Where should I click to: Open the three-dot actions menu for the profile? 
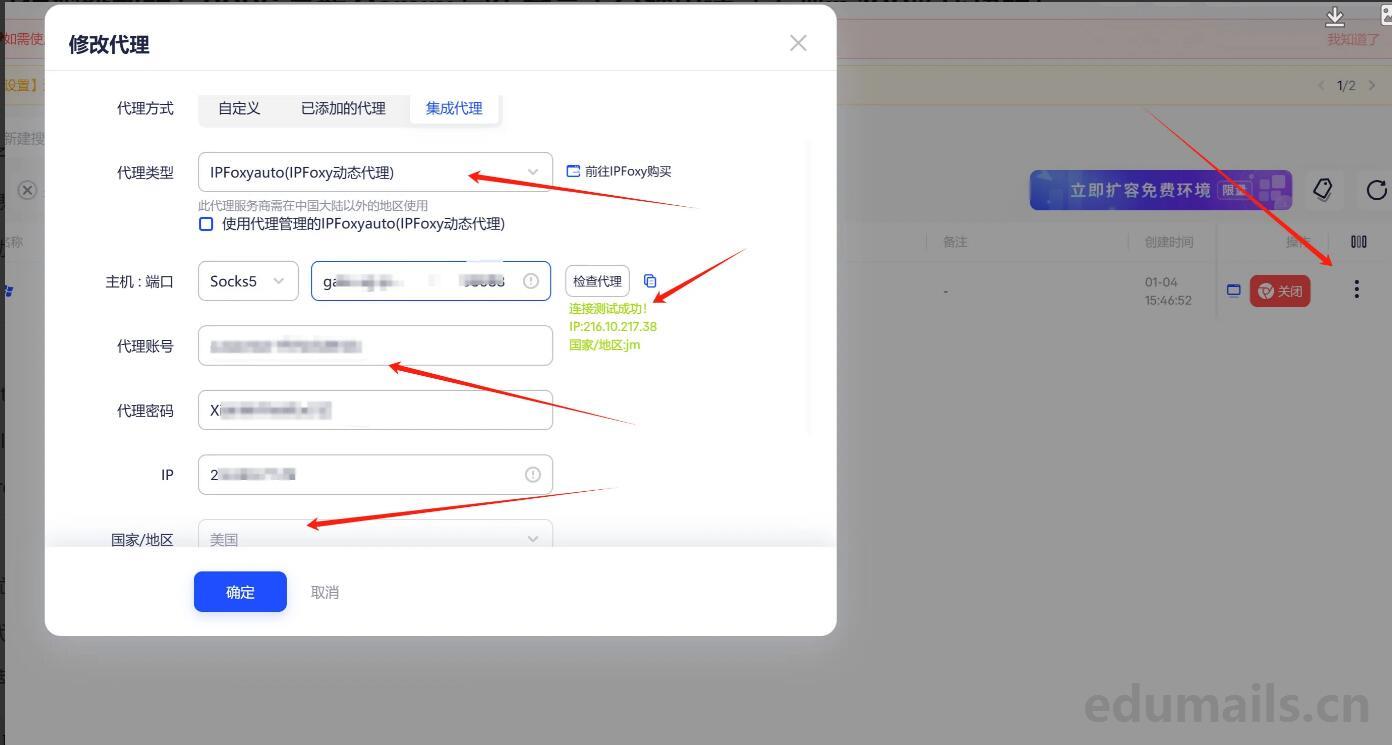coord(1356,289)
